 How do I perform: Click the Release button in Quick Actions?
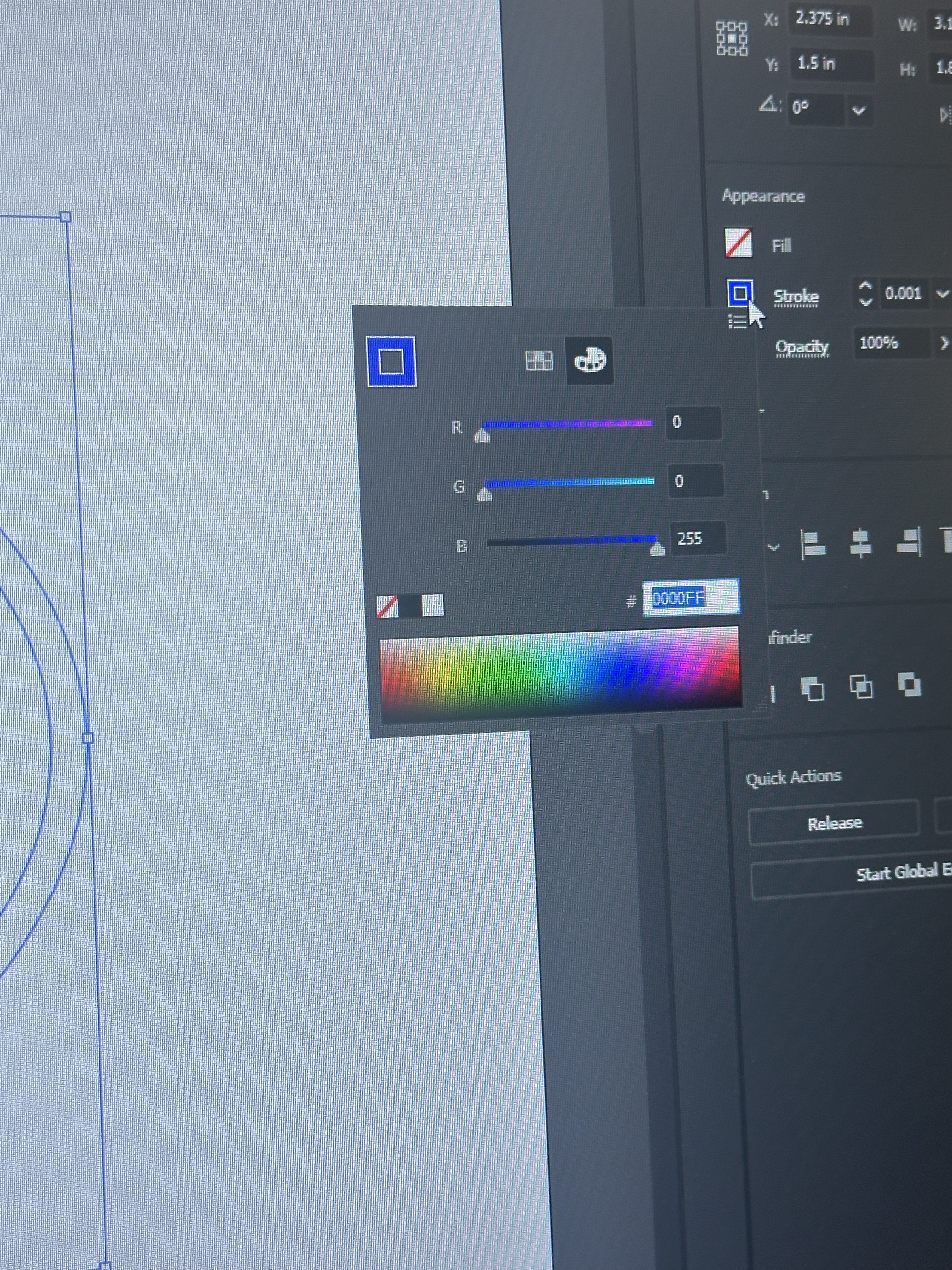[834, 823]
